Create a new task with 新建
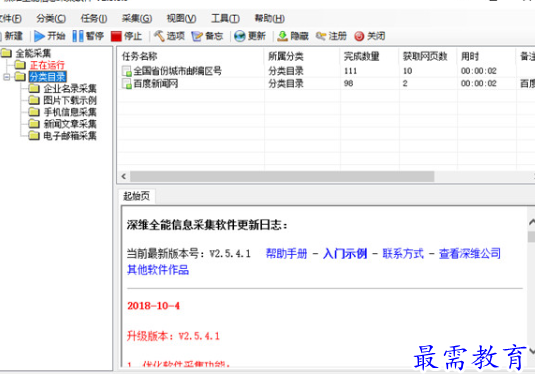The width and height of the screenshot is (535, 389). (x=12, y=36)
